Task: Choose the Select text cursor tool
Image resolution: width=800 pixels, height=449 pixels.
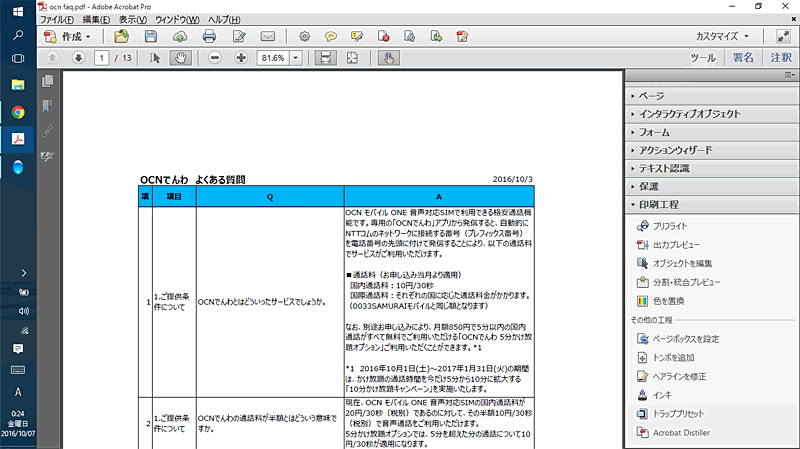Action: tap(155, 58)
